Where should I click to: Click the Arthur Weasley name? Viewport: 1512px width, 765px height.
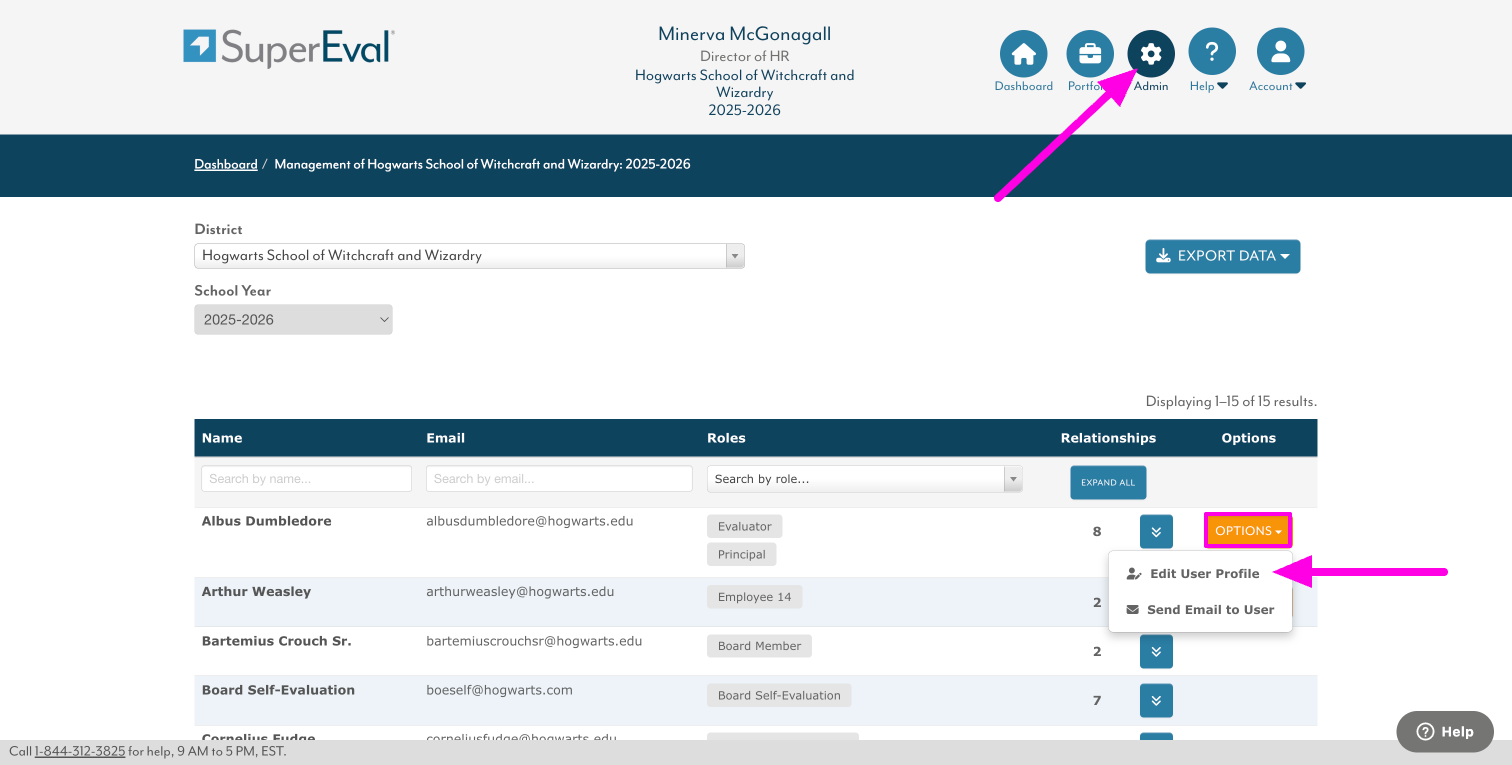click(256, 592)
